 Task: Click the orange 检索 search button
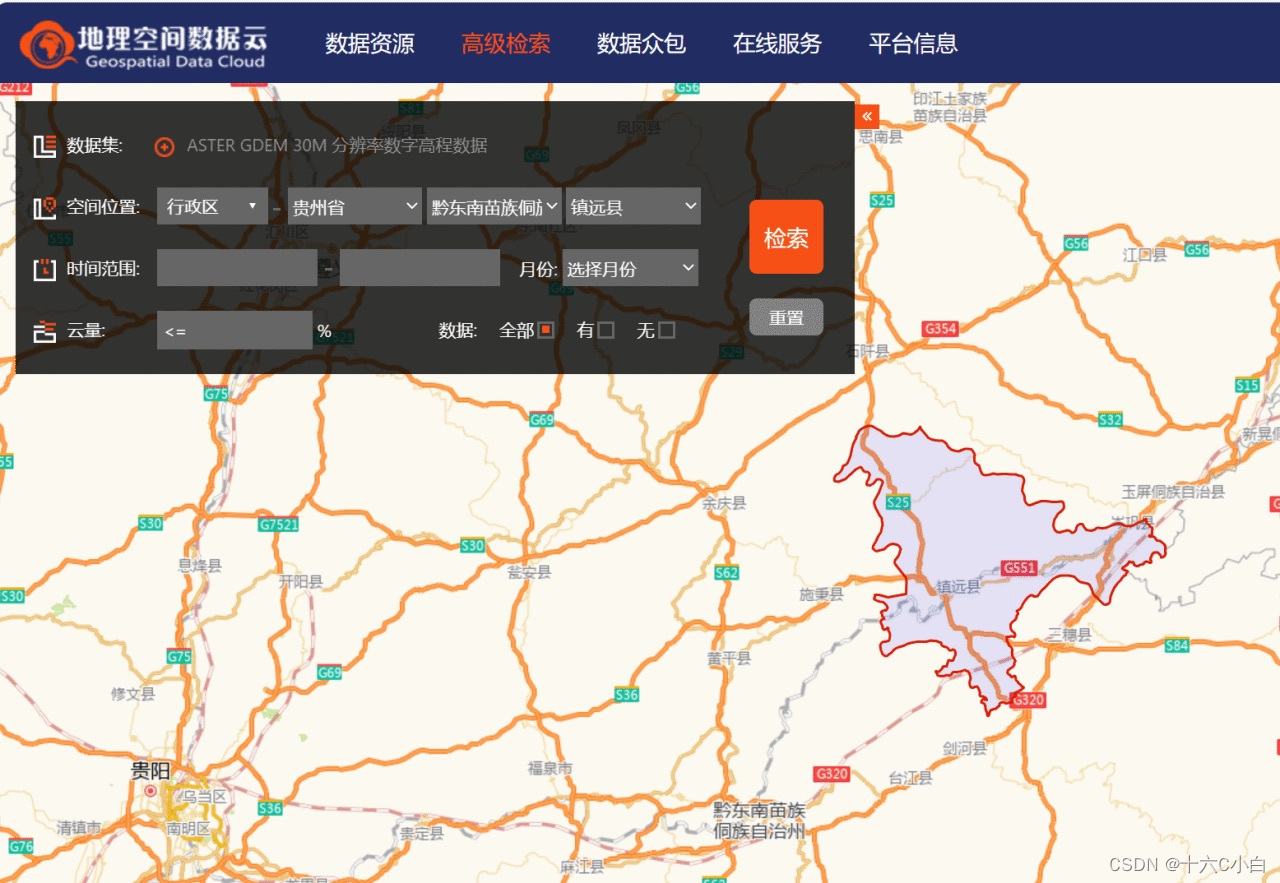coord(786,237)
